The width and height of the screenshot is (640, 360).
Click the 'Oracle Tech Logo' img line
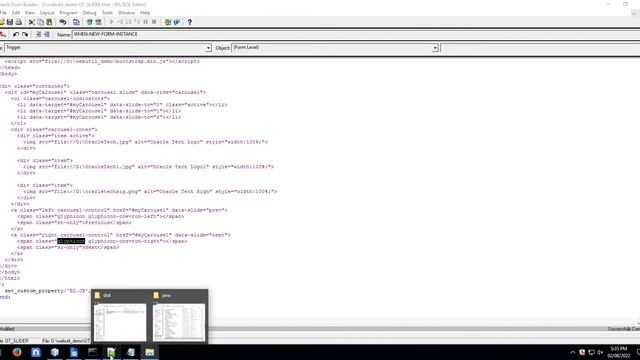point(146,142)
